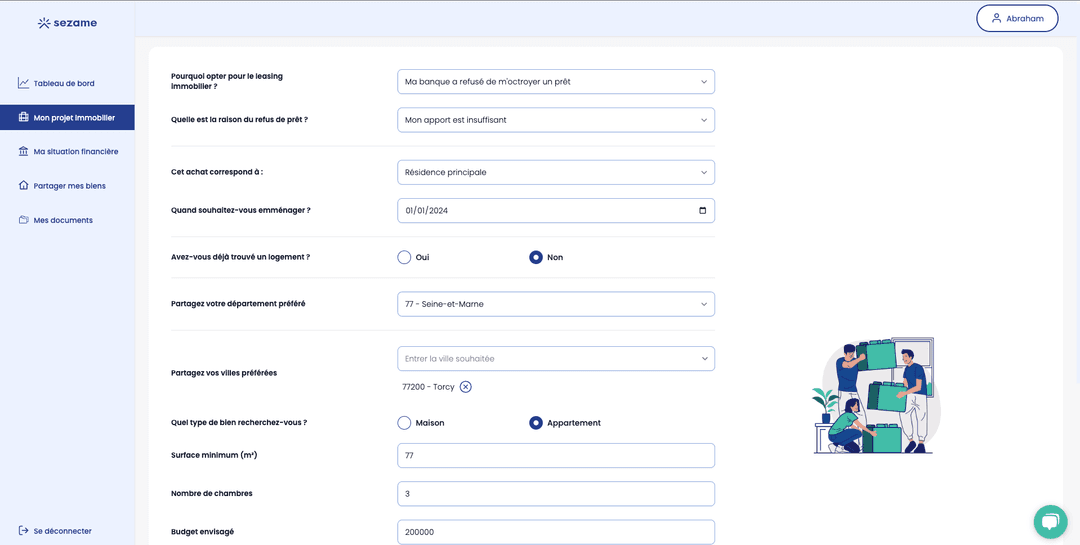This screenshot has width=1080, height=545.
Task: Click the Partager mes biens house icon
Action: point(23,185)
